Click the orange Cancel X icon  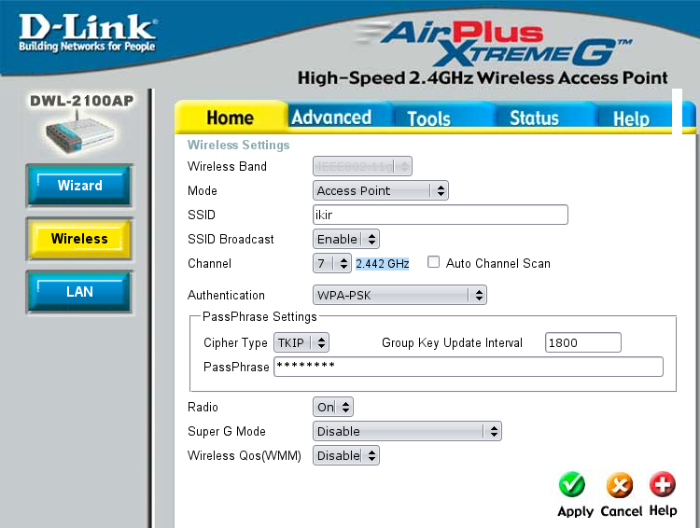pos(620,485)
